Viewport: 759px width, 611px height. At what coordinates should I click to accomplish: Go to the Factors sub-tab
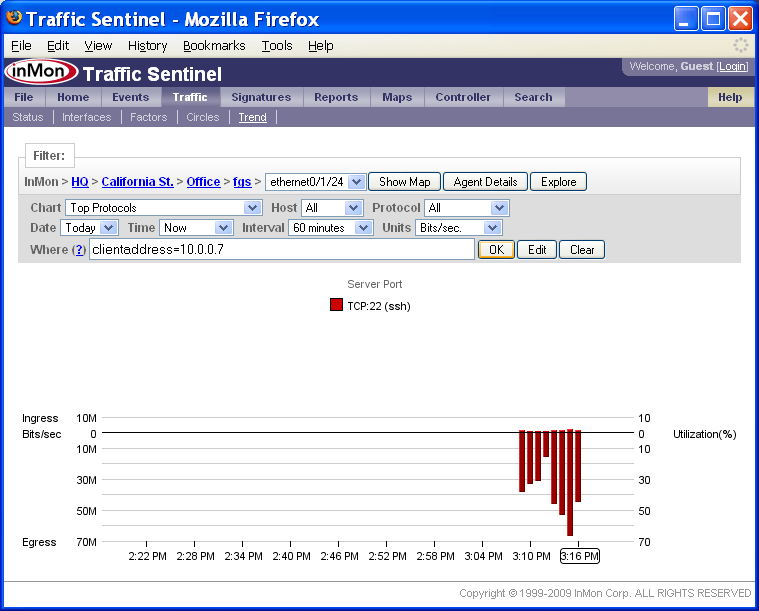tap(149, 117)
